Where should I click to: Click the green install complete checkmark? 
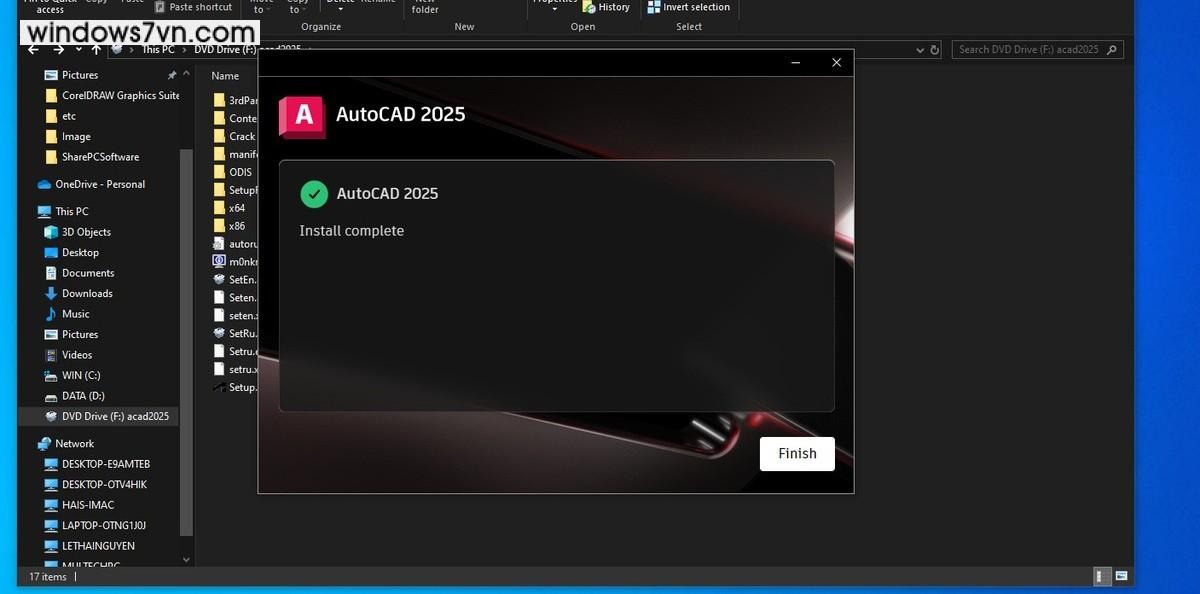pos(314,194)
